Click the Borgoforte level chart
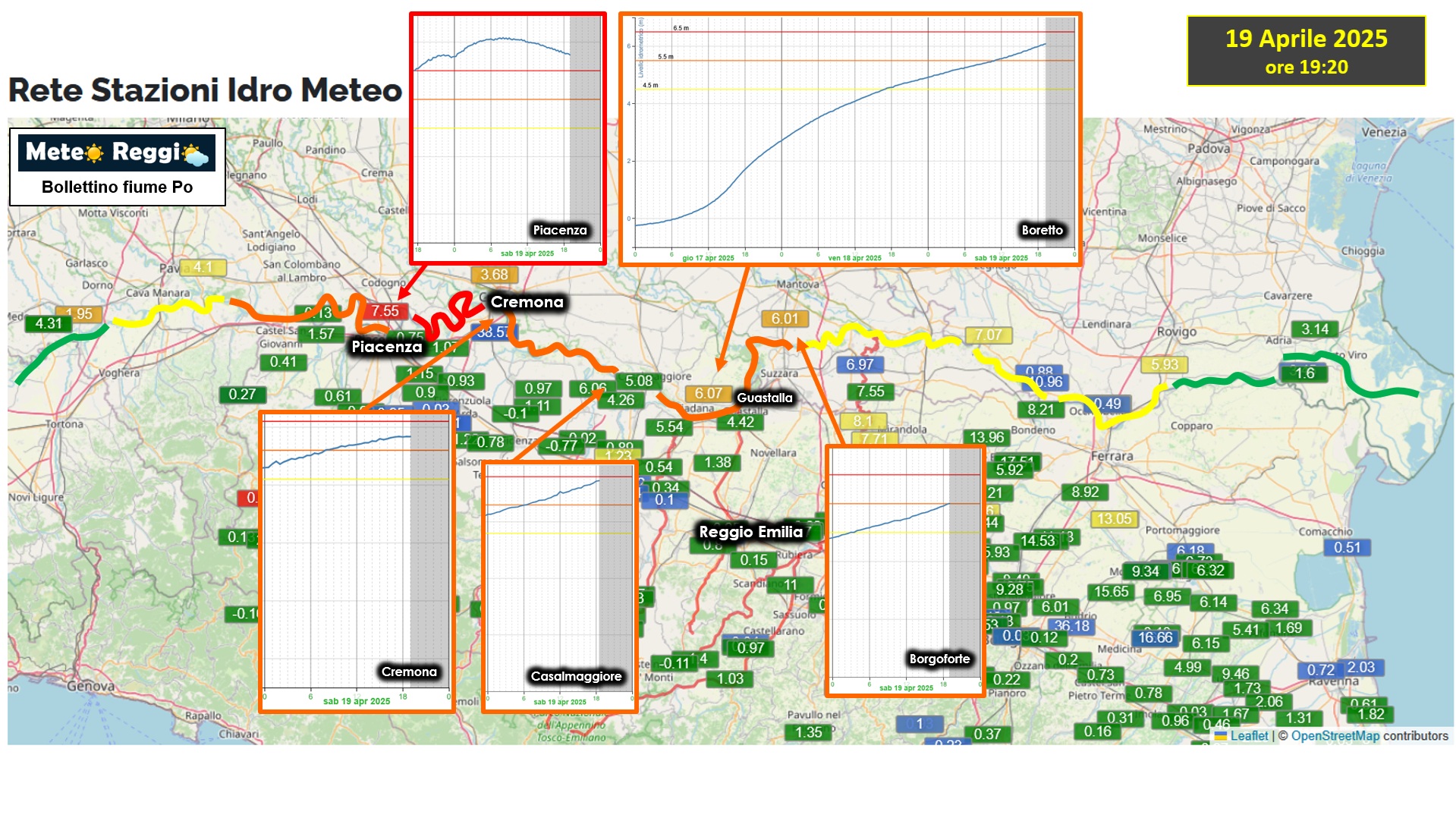 [x=904, y=571]
